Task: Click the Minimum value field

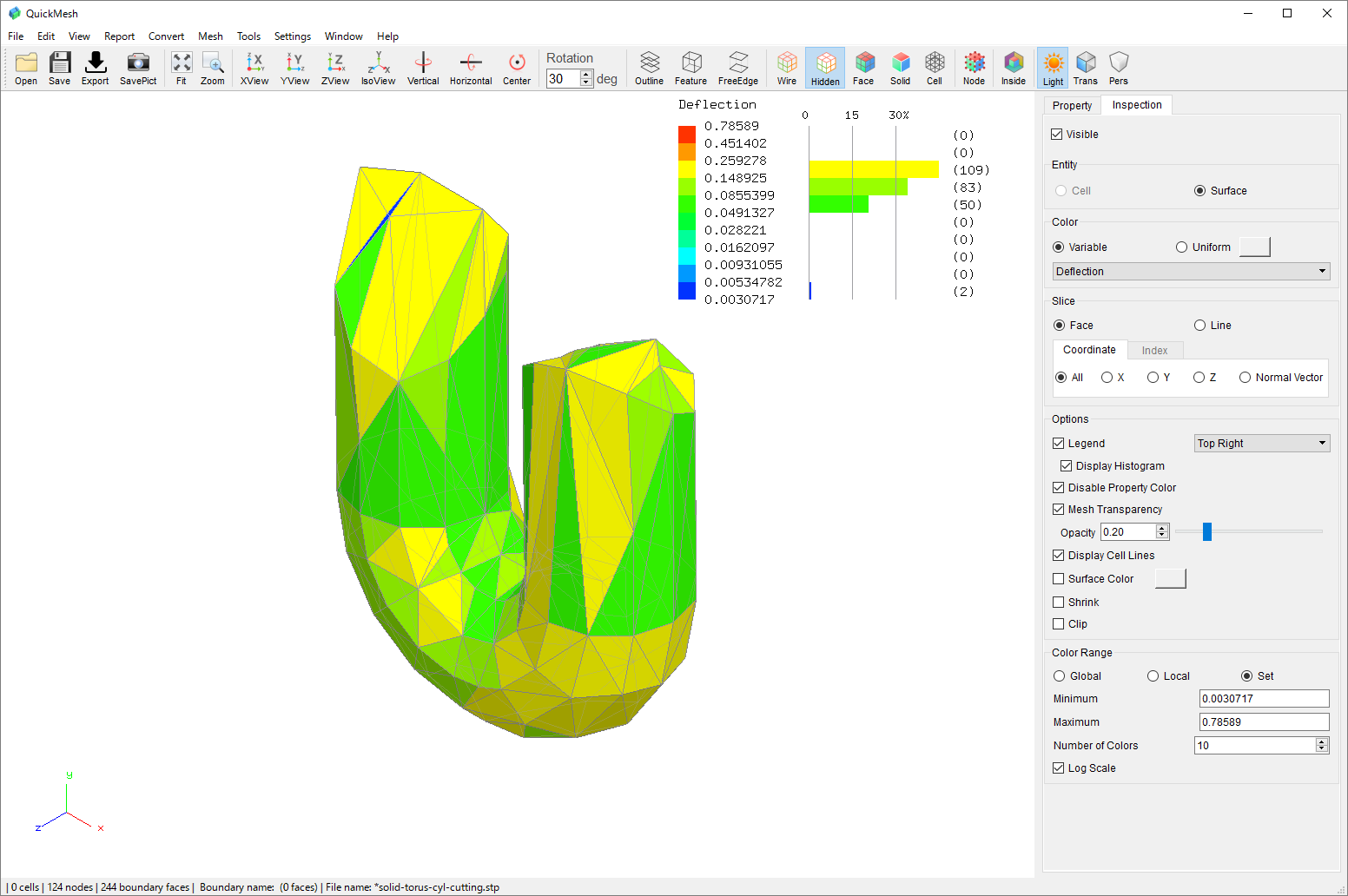Action: (1264, 699)
